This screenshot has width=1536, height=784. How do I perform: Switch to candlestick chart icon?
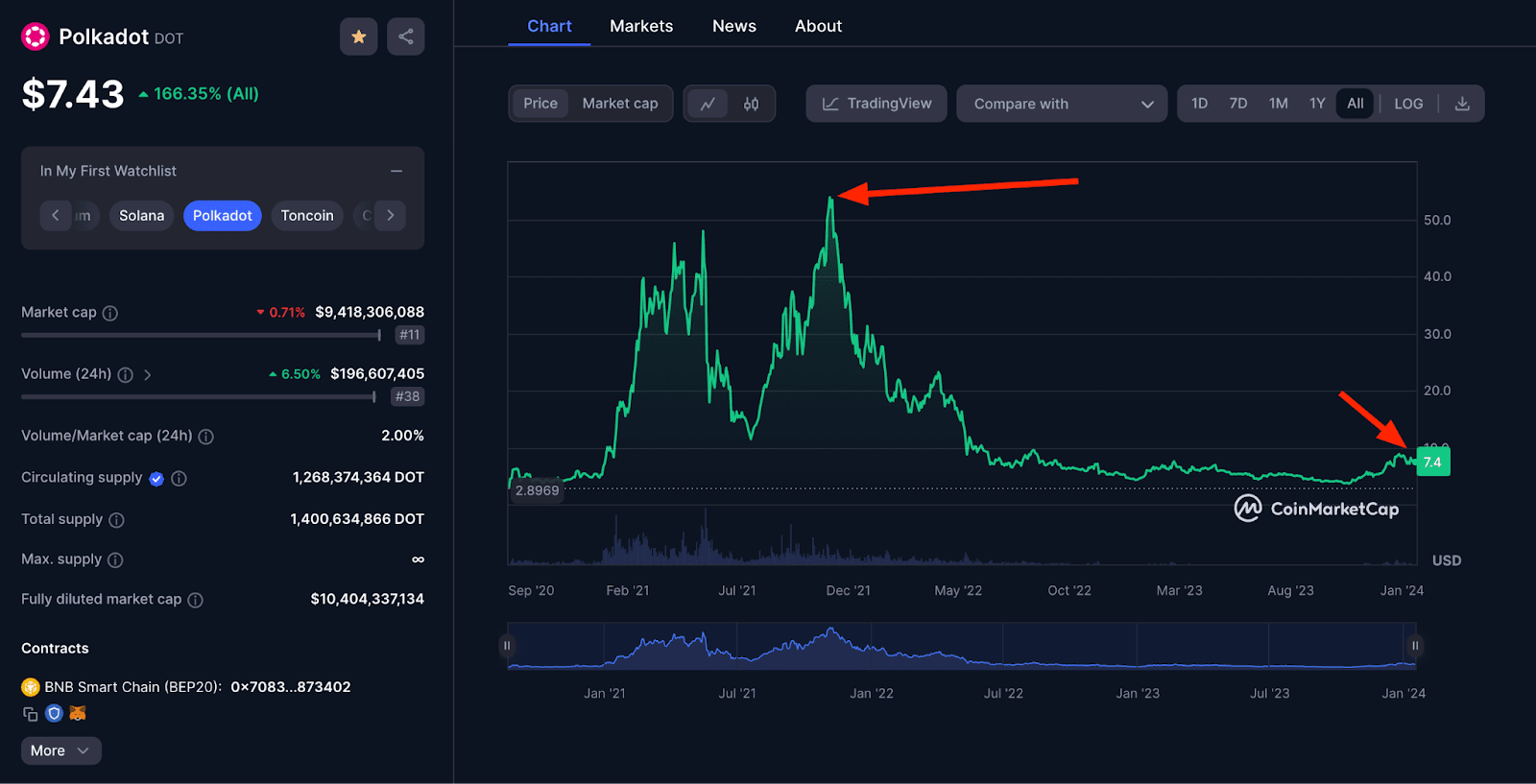coord(752,104)
